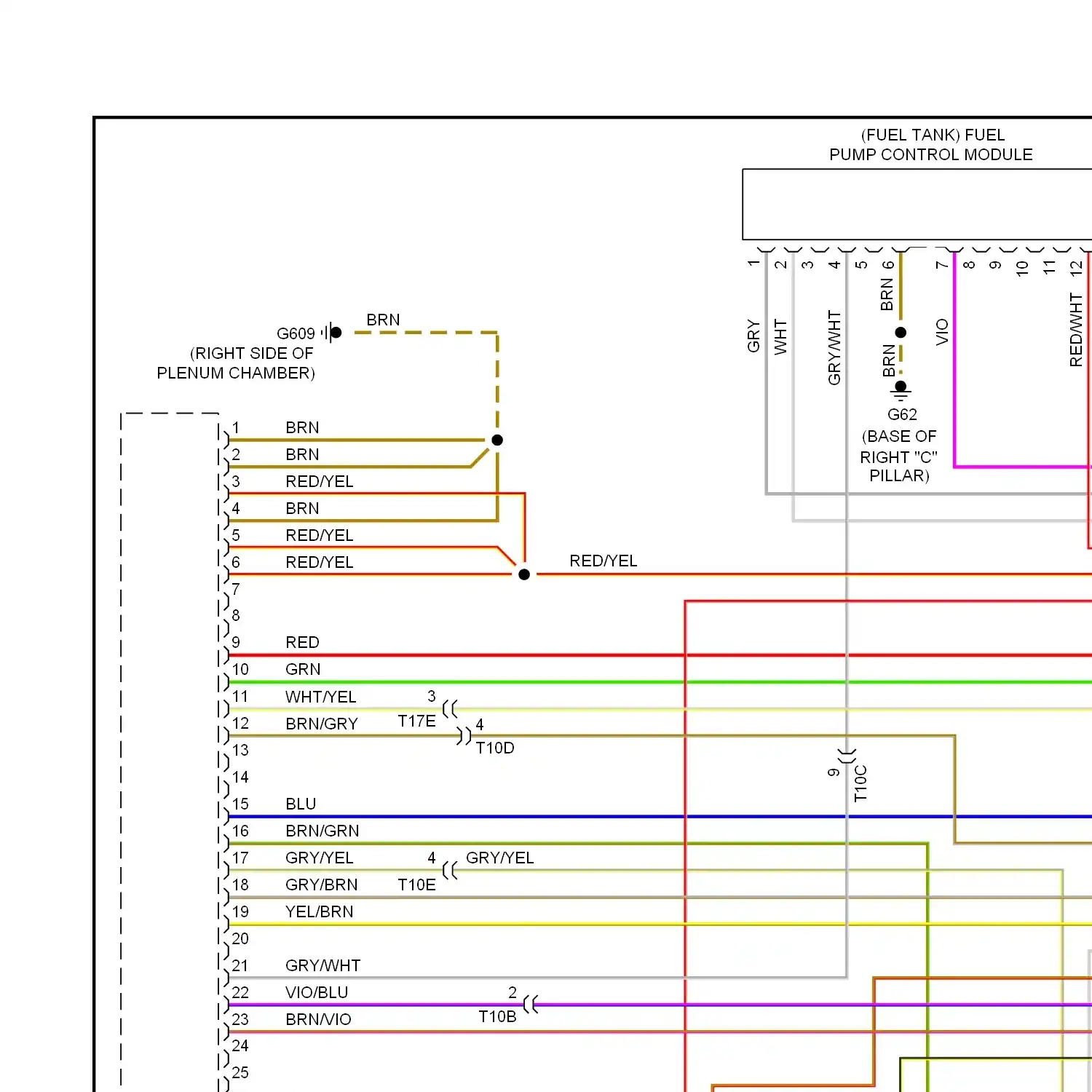Select the 'GRY/WHT' label at pin 21
The height and width of the screenshot is (1092, 1092).
[x=323, y=965]
